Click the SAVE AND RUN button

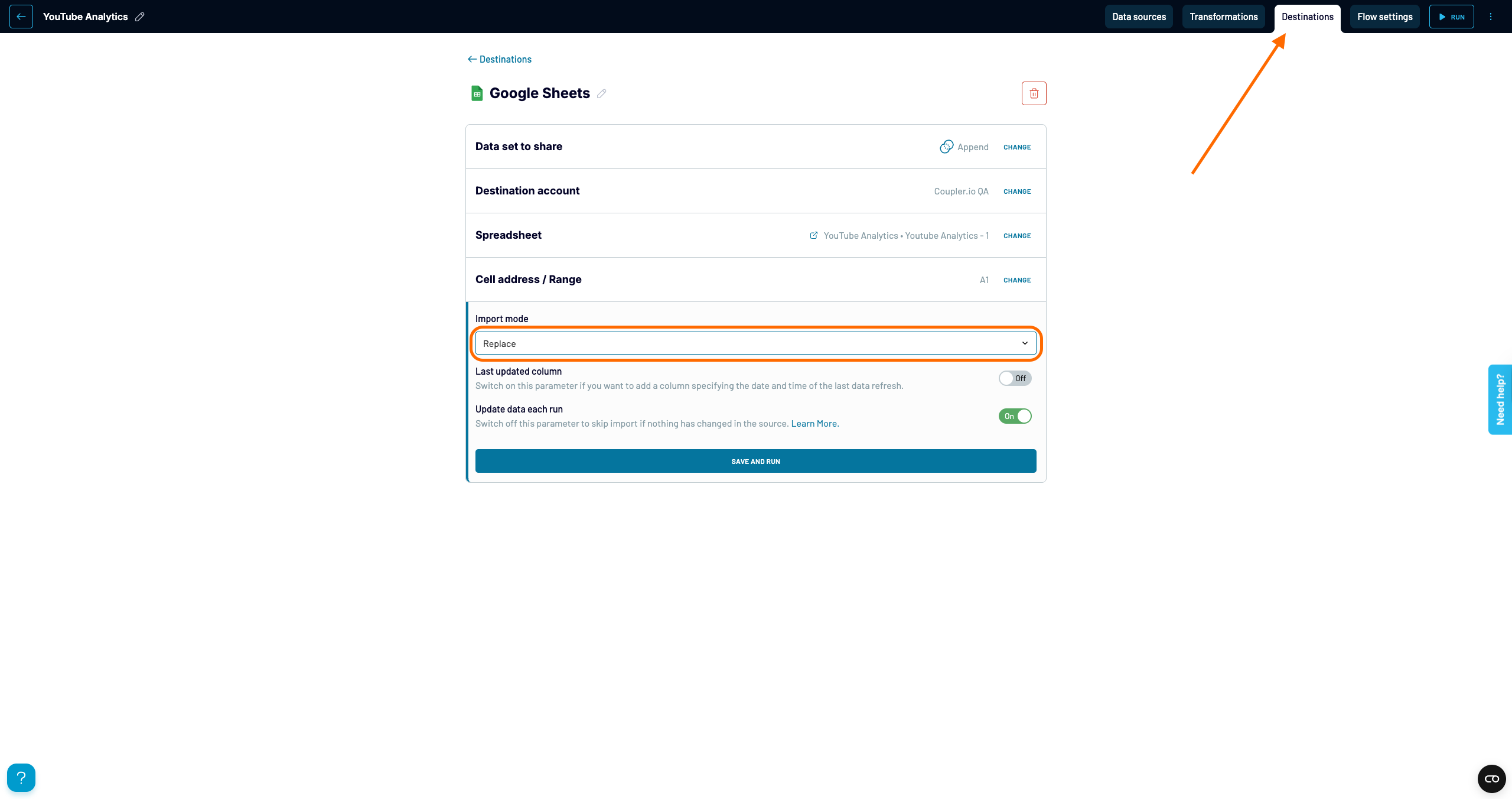click(x=756, y=461)
